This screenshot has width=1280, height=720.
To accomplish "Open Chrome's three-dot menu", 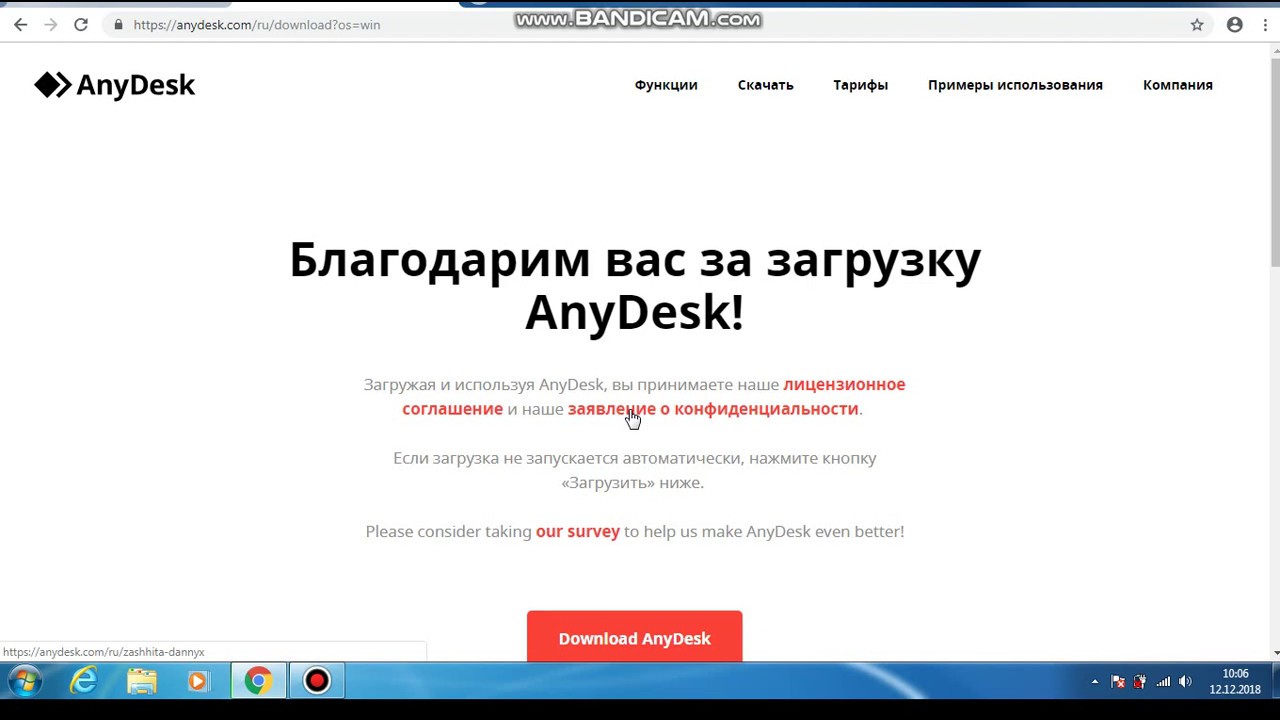I will coord(1265,25).
